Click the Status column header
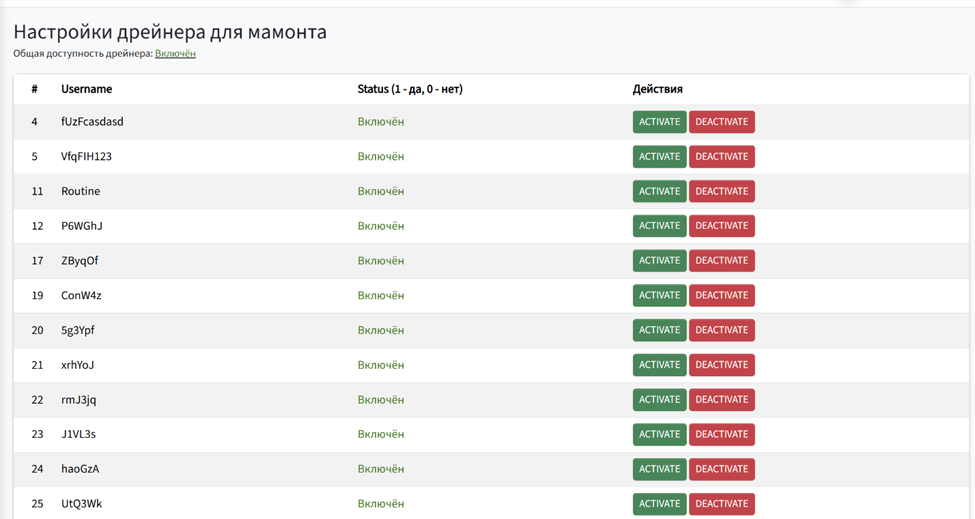 click(410, 89)
